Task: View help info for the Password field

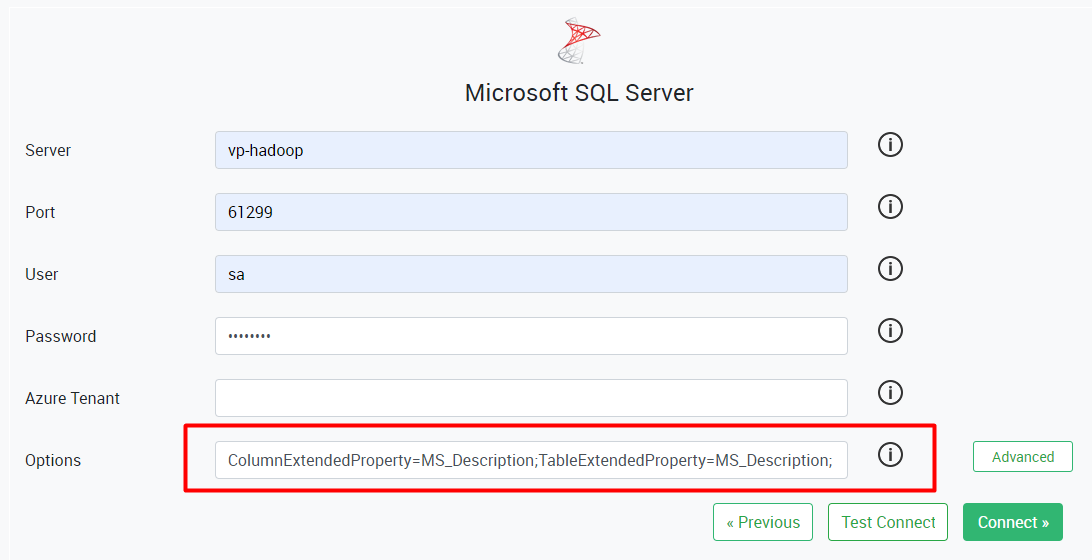Action: click(x=890, y=331)
